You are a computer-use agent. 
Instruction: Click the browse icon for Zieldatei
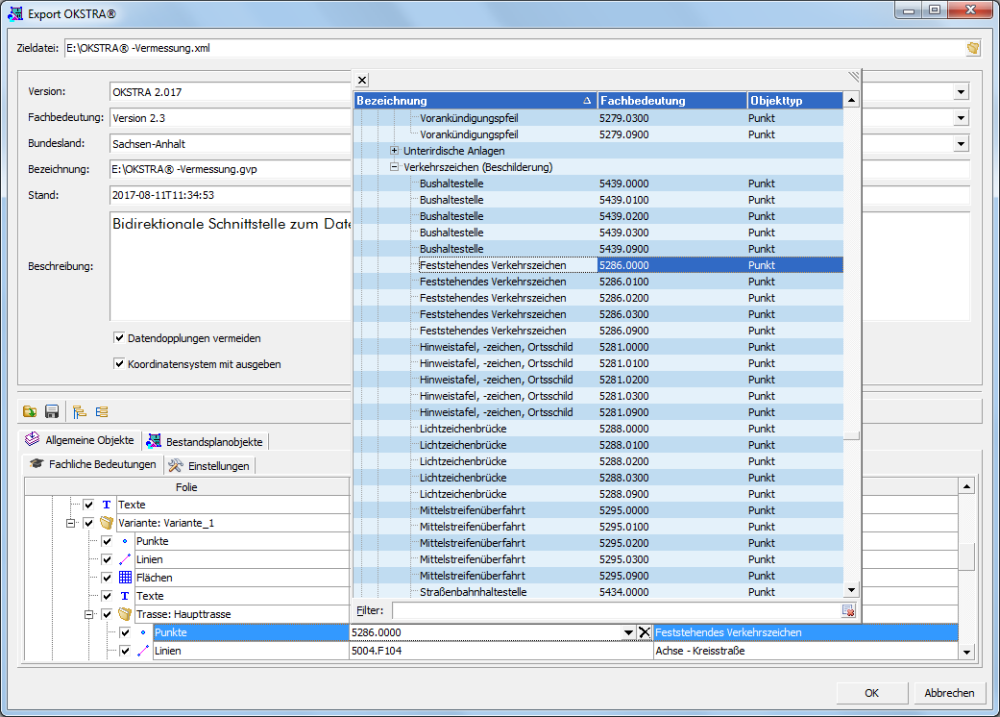(x=973, y=48)
